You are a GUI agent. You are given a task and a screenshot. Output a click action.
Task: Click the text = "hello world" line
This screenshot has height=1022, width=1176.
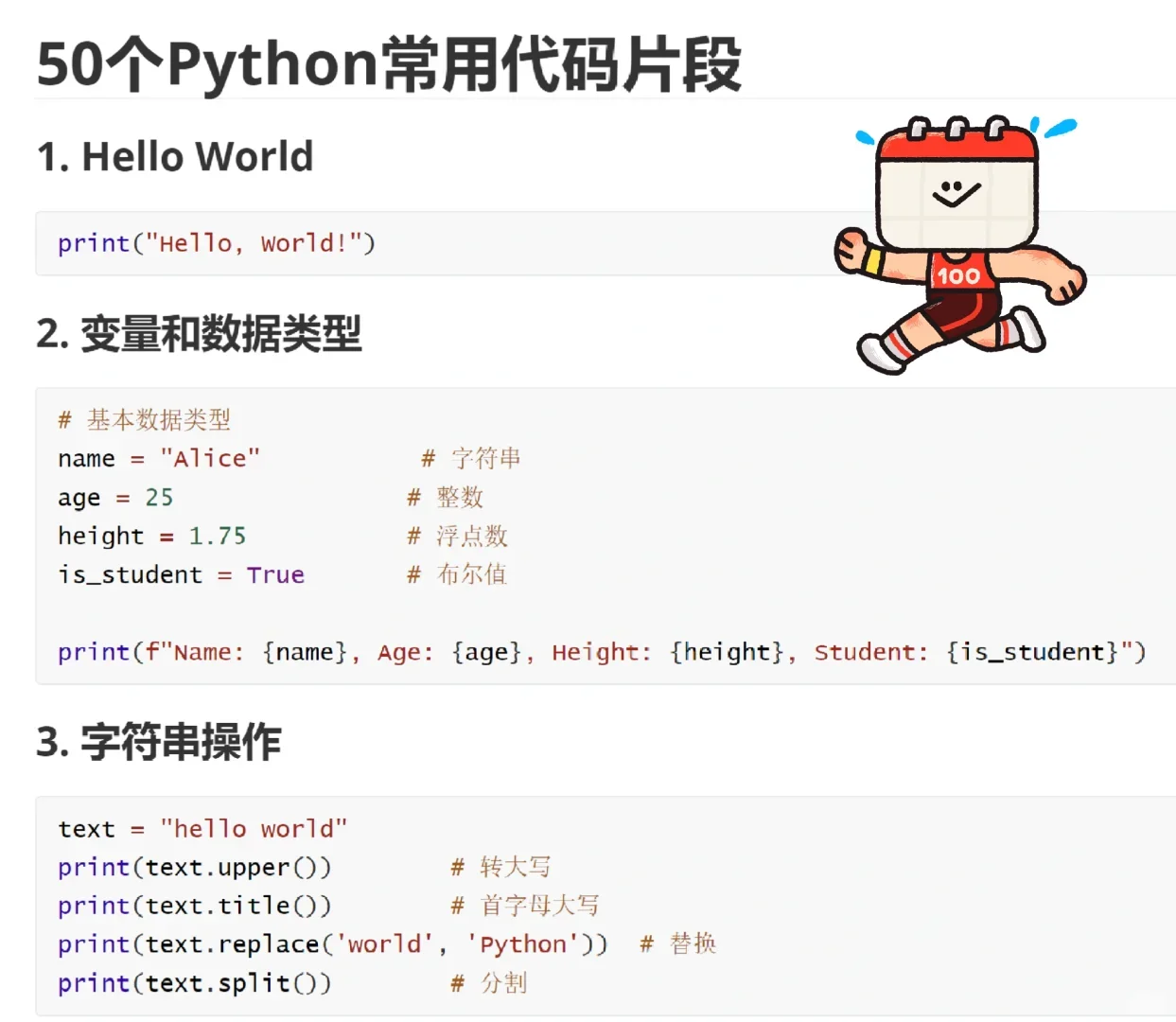[x=202, y=828]
